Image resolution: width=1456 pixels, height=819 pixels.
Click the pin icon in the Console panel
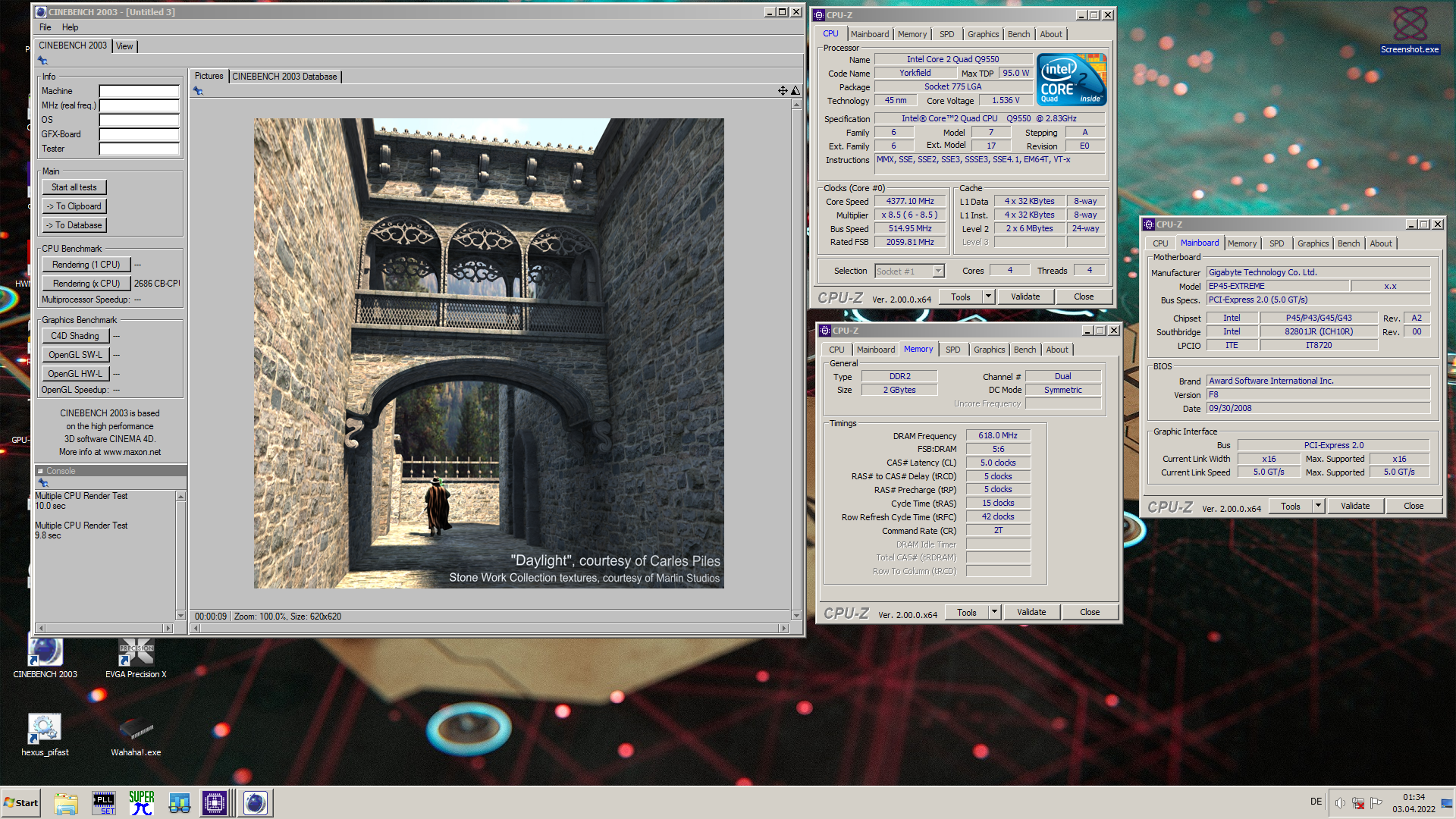43,483
